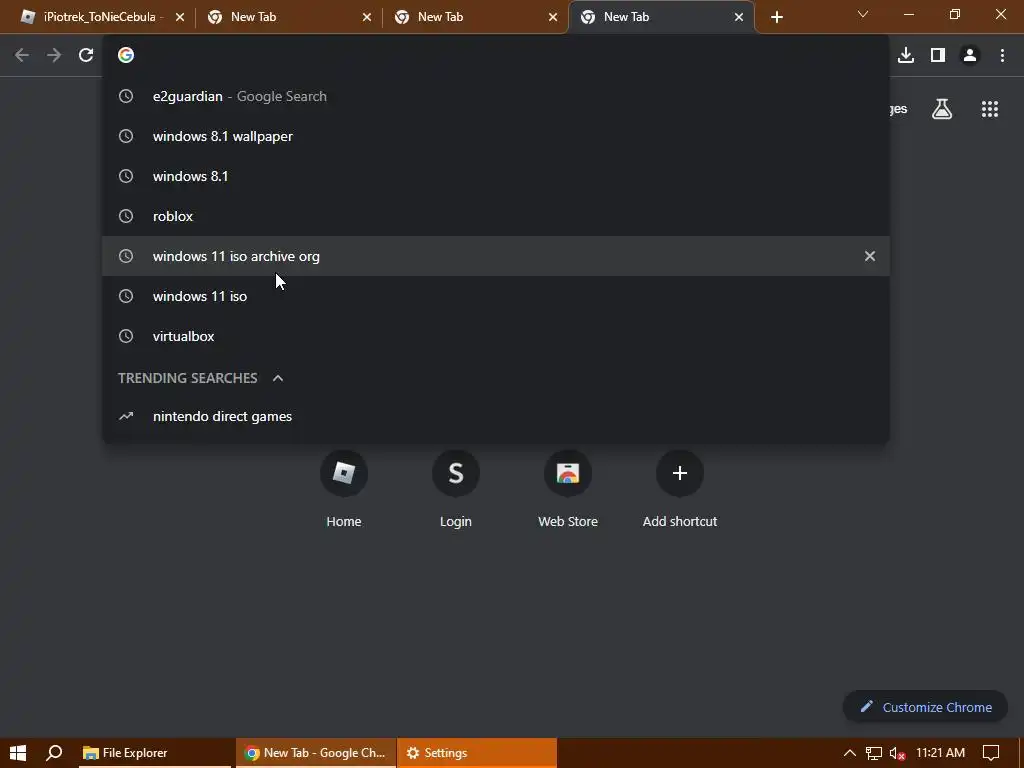The width and height of the screenshot is (1024, 768).
Task: Open the Google apps grid
Action: [x=990, y=109]
